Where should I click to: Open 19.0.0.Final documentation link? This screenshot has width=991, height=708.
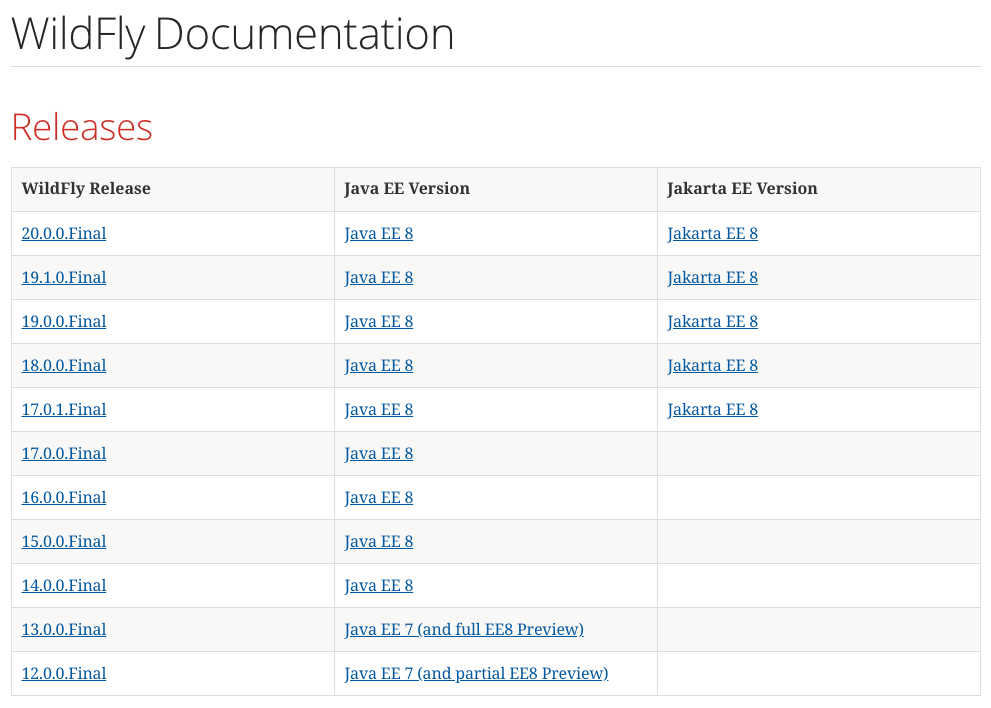point(64,321)
